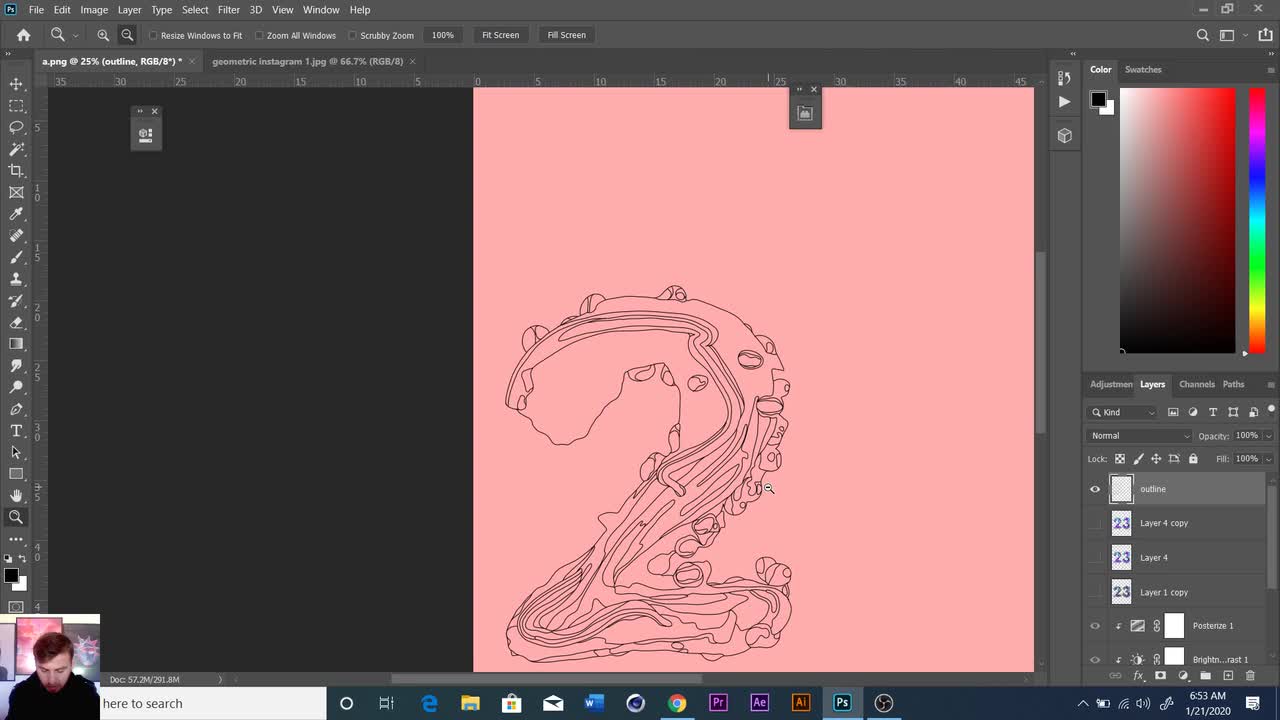This screenshot has width=1280, height=720.
Task: Open the Filter menu
Action: 228,9
